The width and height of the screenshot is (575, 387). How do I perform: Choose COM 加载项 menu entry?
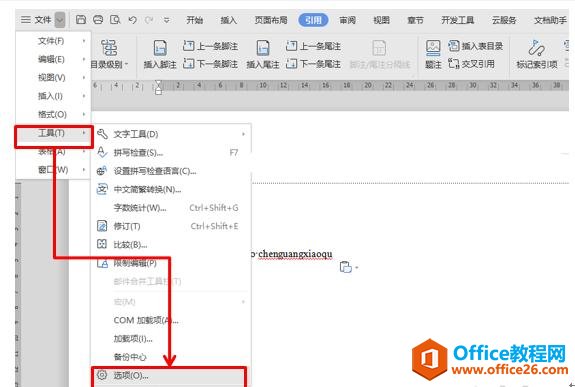(x=171, y=320)
